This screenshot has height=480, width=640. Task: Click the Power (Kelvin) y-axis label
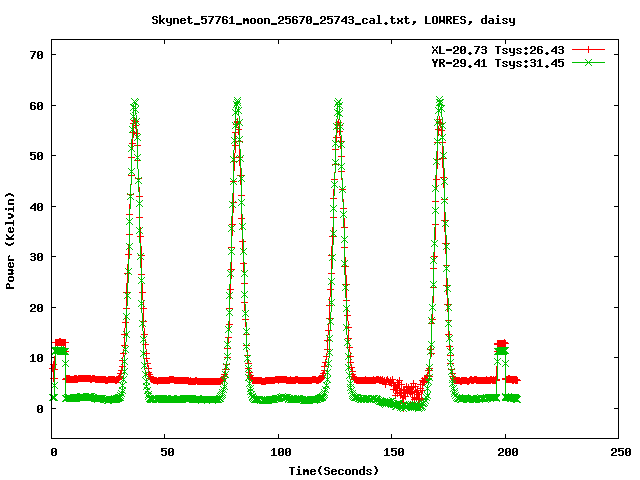pyautogui.click(x=10, y=241)
